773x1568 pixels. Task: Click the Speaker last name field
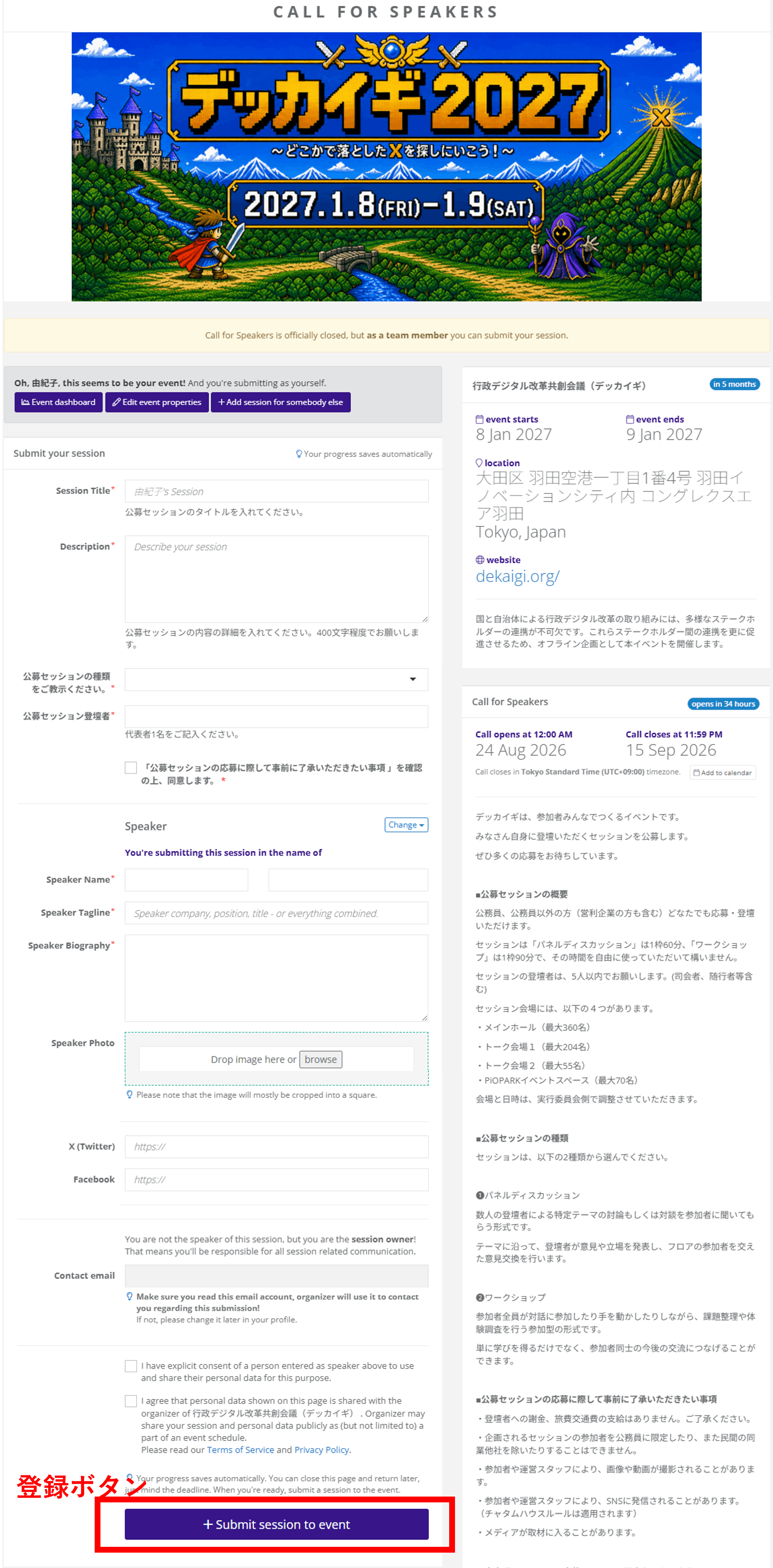click(348, 880)
